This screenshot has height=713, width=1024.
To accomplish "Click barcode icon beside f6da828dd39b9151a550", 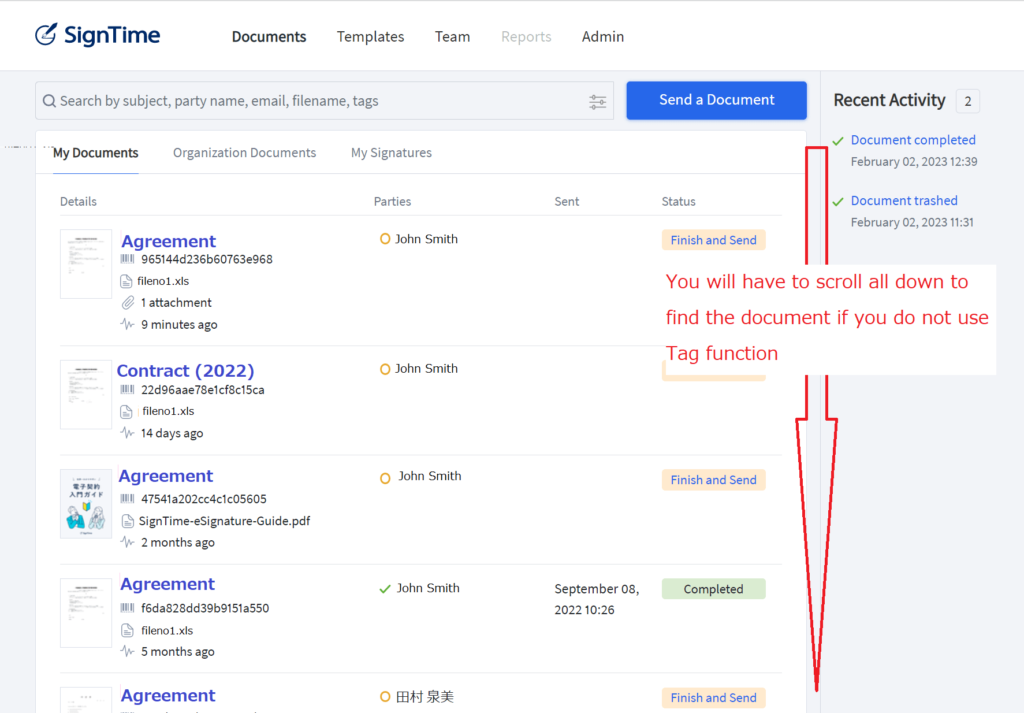I will (x=127, y=608).
